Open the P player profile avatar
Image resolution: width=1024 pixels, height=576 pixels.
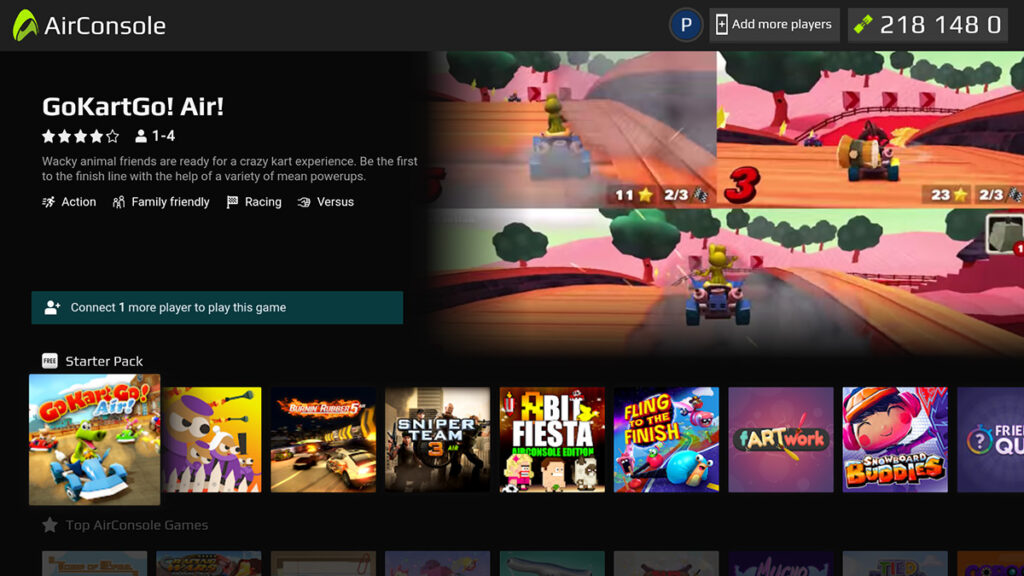click(685, 25)
